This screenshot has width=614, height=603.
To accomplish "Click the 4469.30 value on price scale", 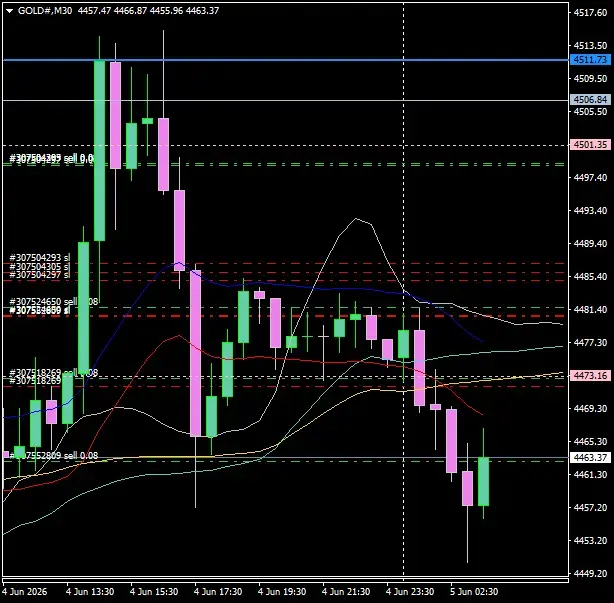I will [x=590, y=408].
